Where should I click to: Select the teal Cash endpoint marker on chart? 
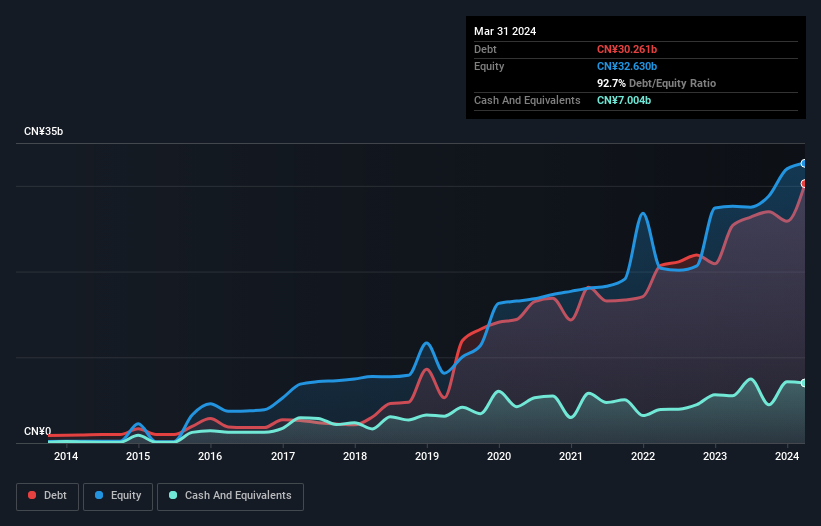803,383
